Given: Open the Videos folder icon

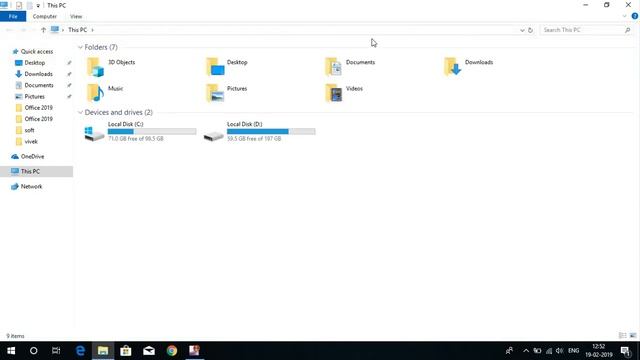Looking at the screenshot, I should pos(333,93).
